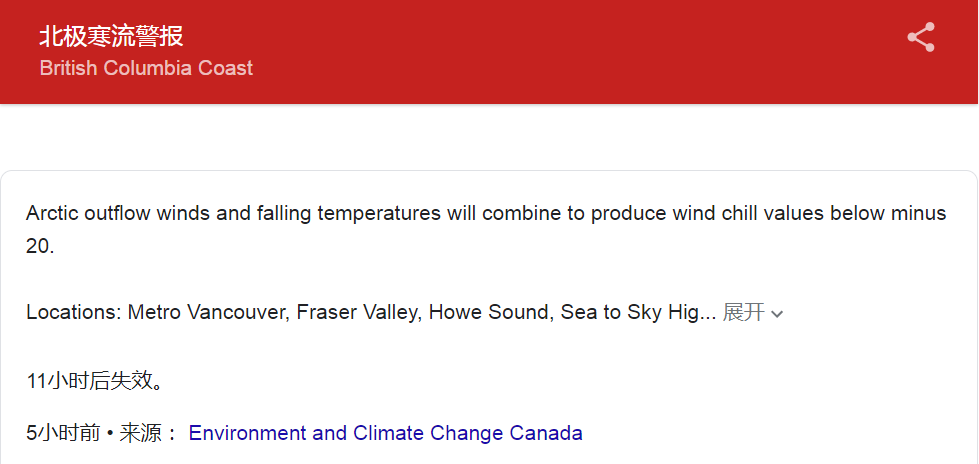Screen dimensions: 979x464
Task: Click empty area of red header banner
Action: click(562, 51)
